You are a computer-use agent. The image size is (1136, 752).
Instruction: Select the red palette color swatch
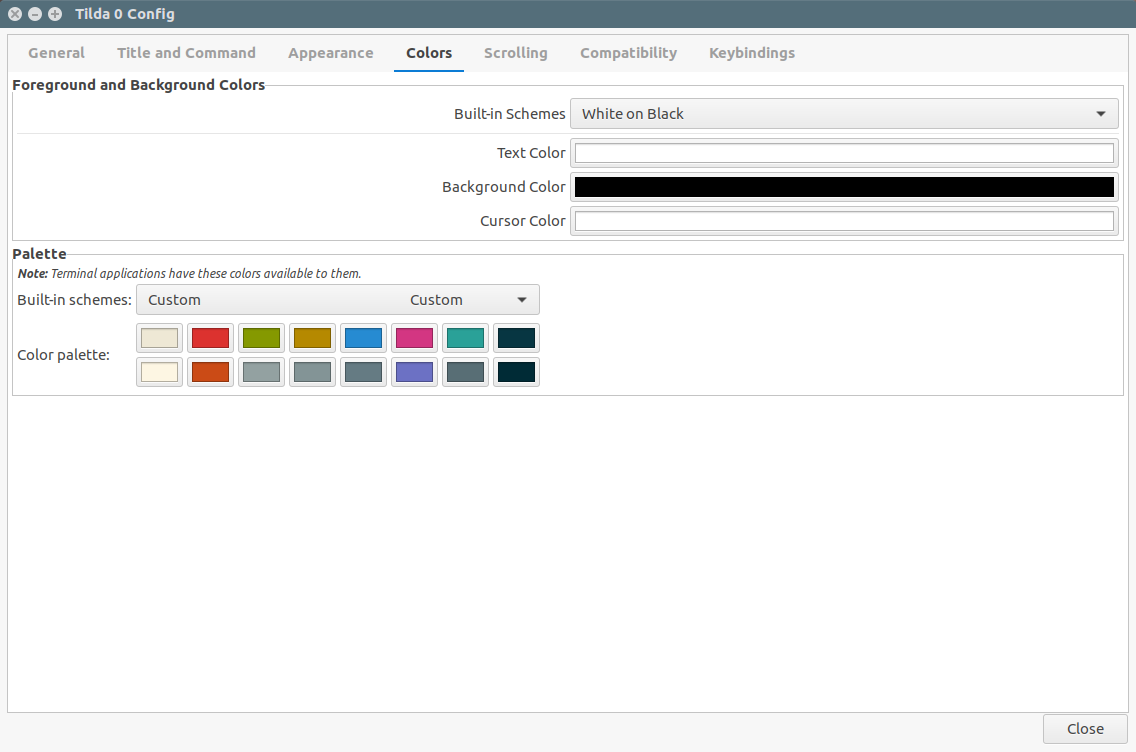coord(210,338)
